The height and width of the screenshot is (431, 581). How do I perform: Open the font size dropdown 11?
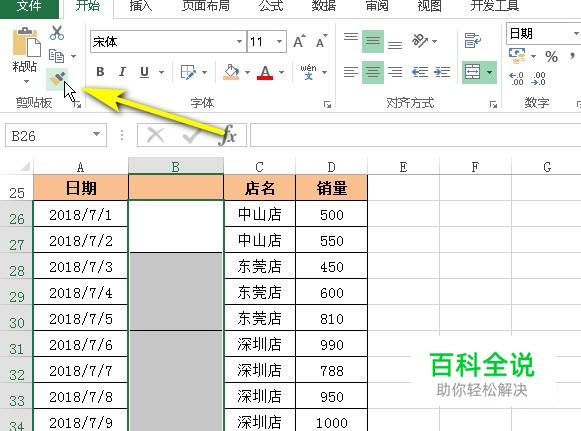pos(279,42)
